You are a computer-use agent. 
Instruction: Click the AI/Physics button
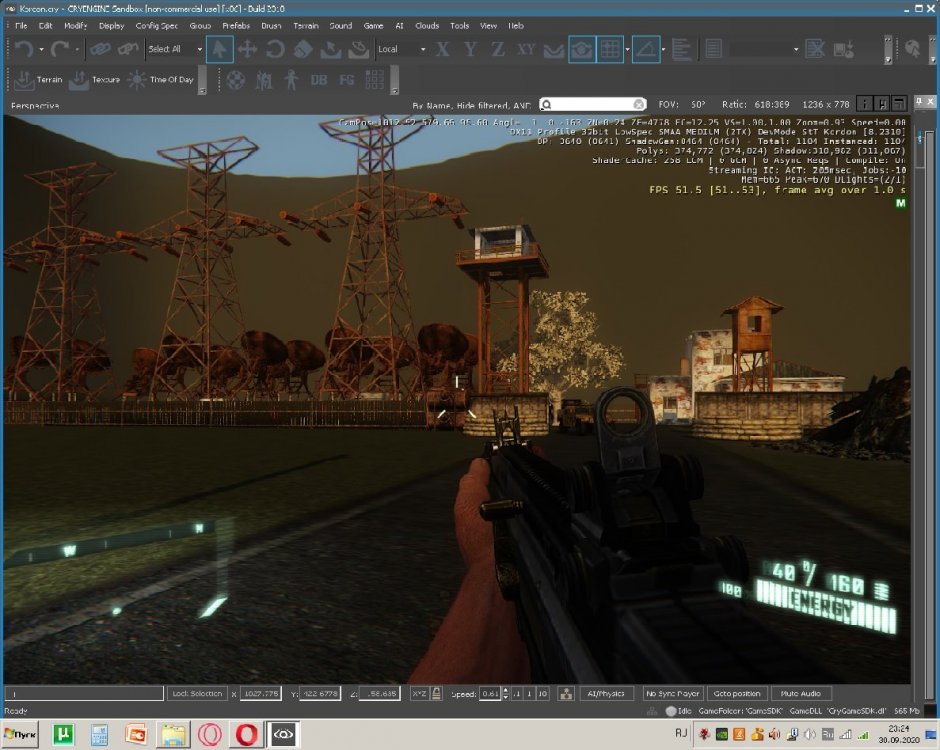pyautogui.click(x=605, y=694)
